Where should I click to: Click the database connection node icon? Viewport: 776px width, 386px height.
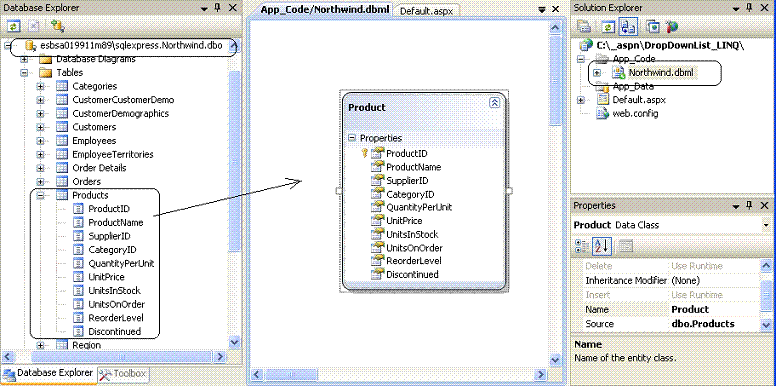30,46
